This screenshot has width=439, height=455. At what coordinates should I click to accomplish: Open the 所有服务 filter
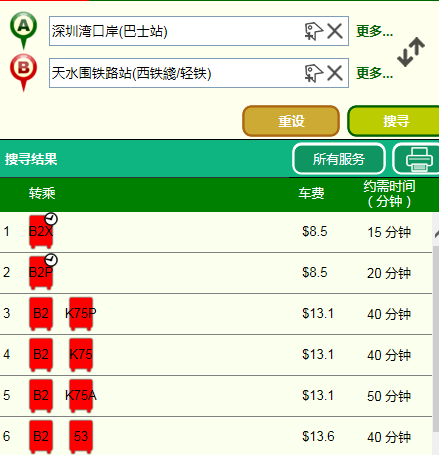click(339, 159)
